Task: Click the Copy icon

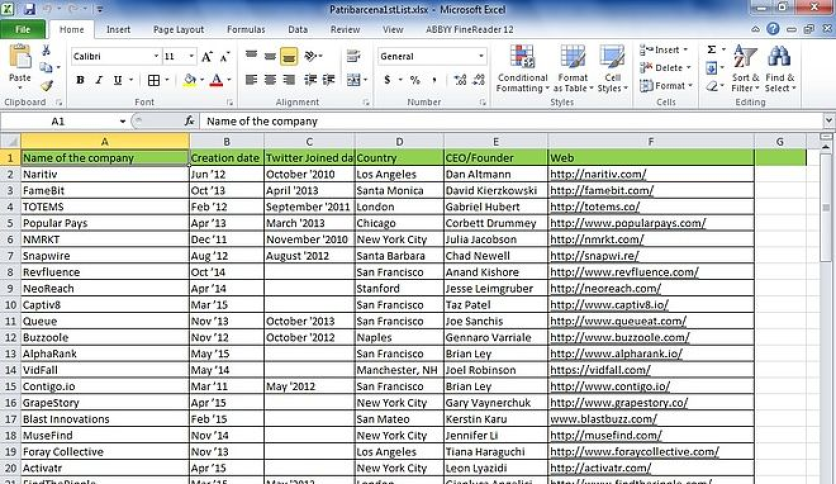Action: point(46,67)
